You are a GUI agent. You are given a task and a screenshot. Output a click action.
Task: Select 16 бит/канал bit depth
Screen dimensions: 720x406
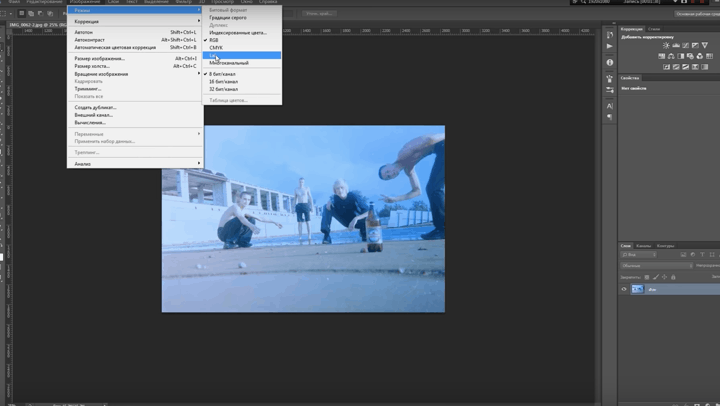pyautogui.click(x=242, y=81)
